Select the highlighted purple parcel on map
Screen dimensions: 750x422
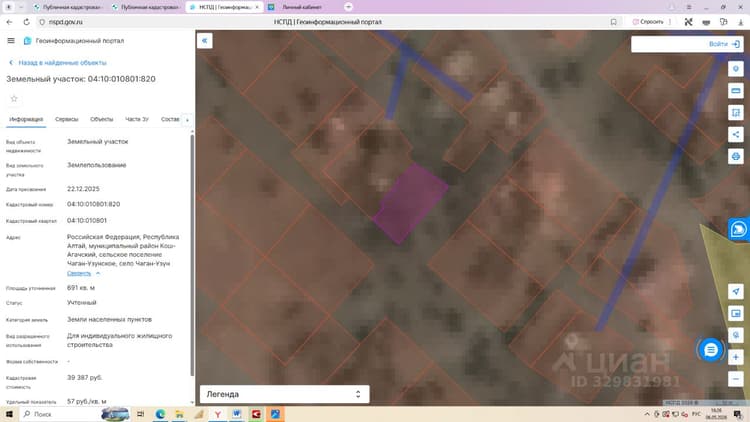(410, 202)
